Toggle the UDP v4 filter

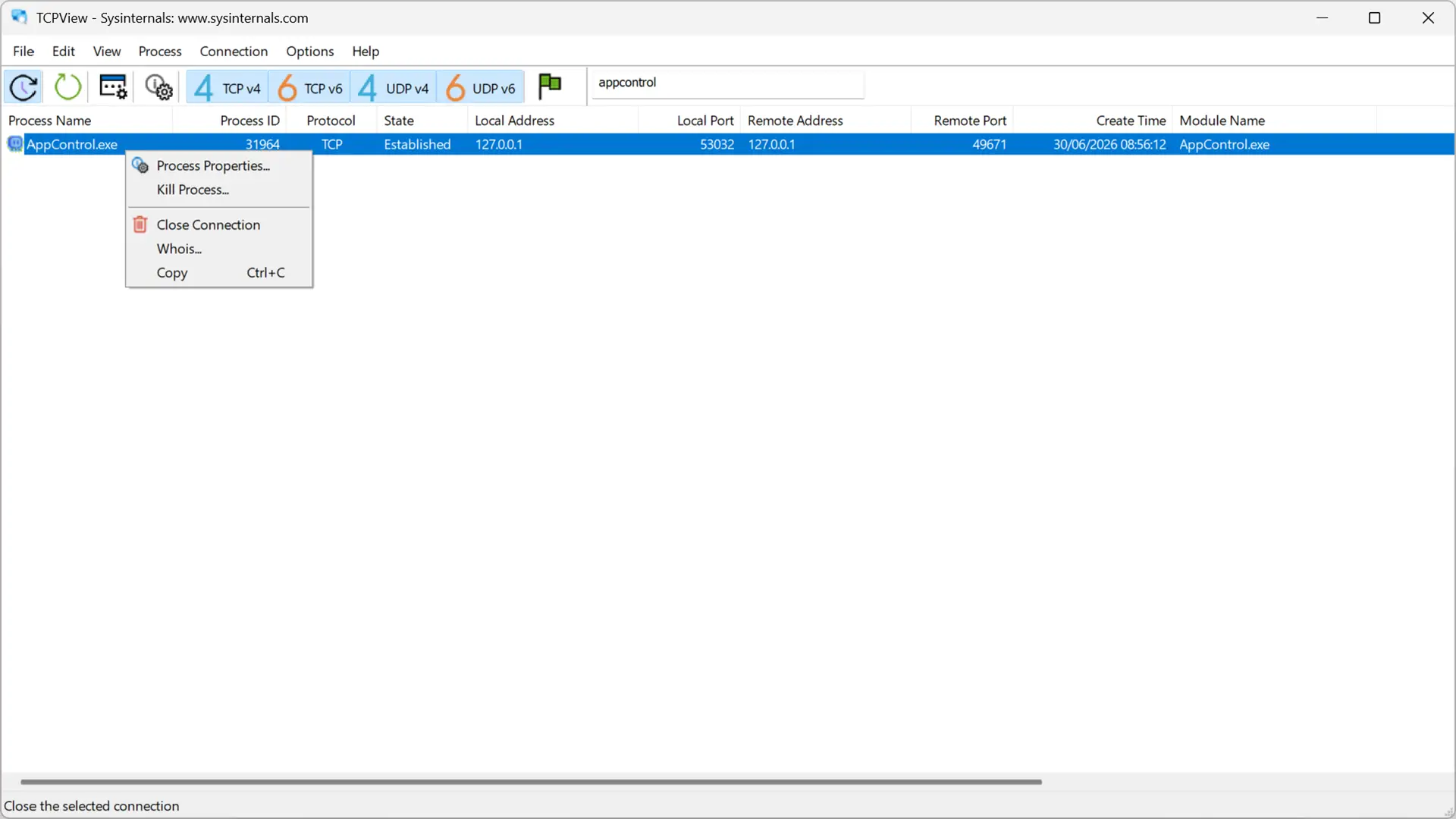[x=393, y=88]
